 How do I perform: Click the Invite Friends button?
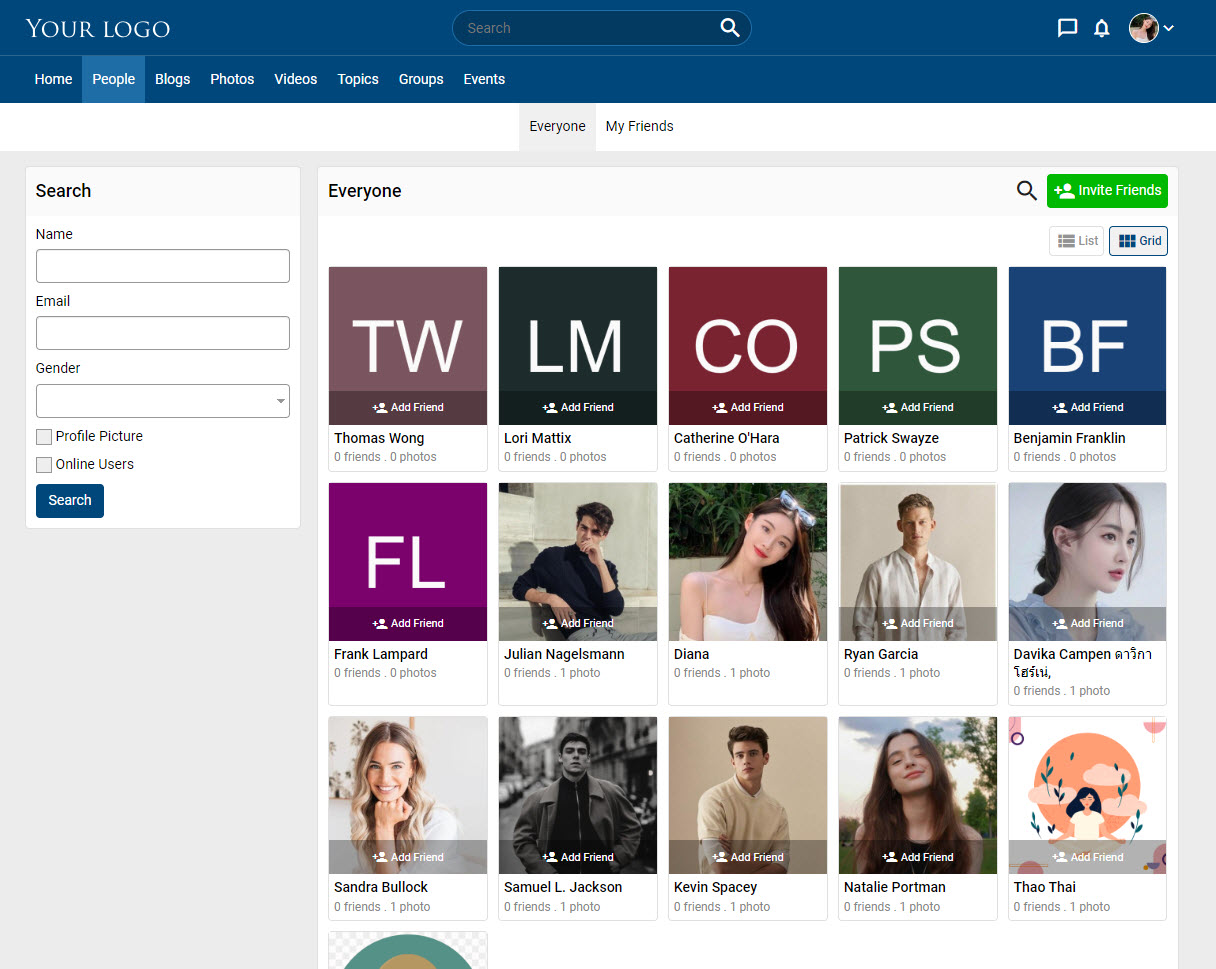1107,191
